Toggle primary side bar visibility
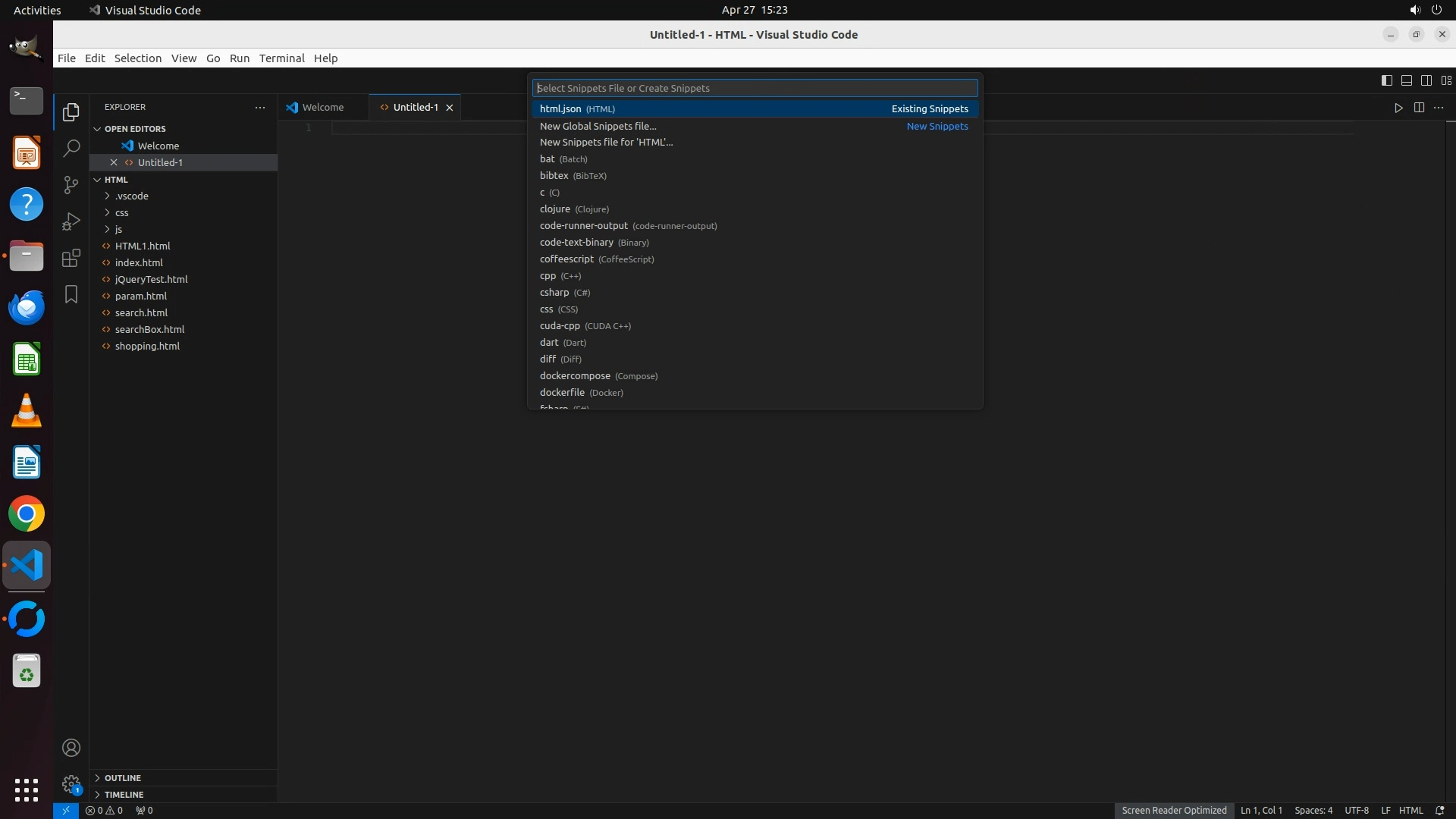 point(1386,80)
